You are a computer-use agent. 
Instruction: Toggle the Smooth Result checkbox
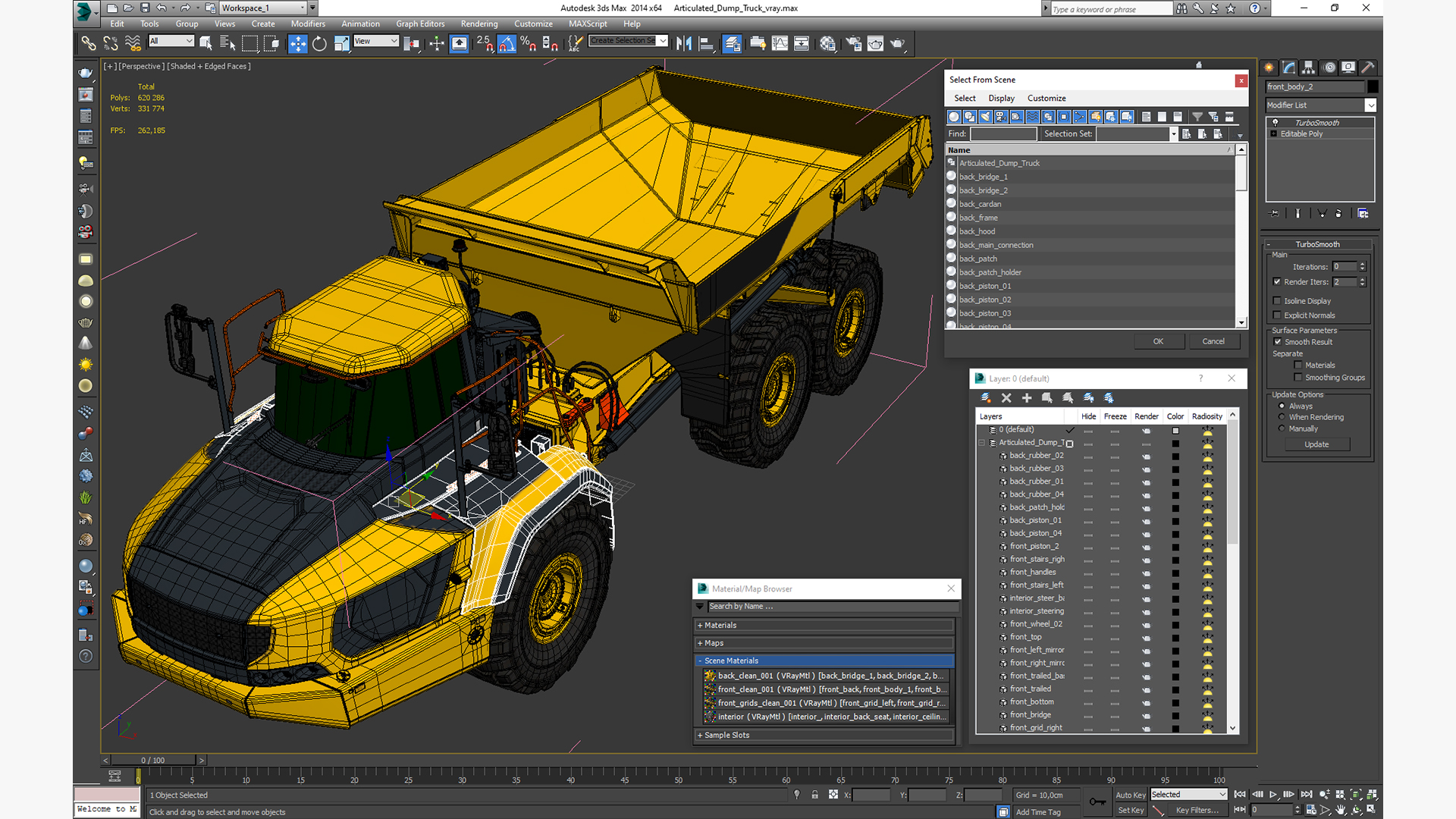(x=1278, y=342)
